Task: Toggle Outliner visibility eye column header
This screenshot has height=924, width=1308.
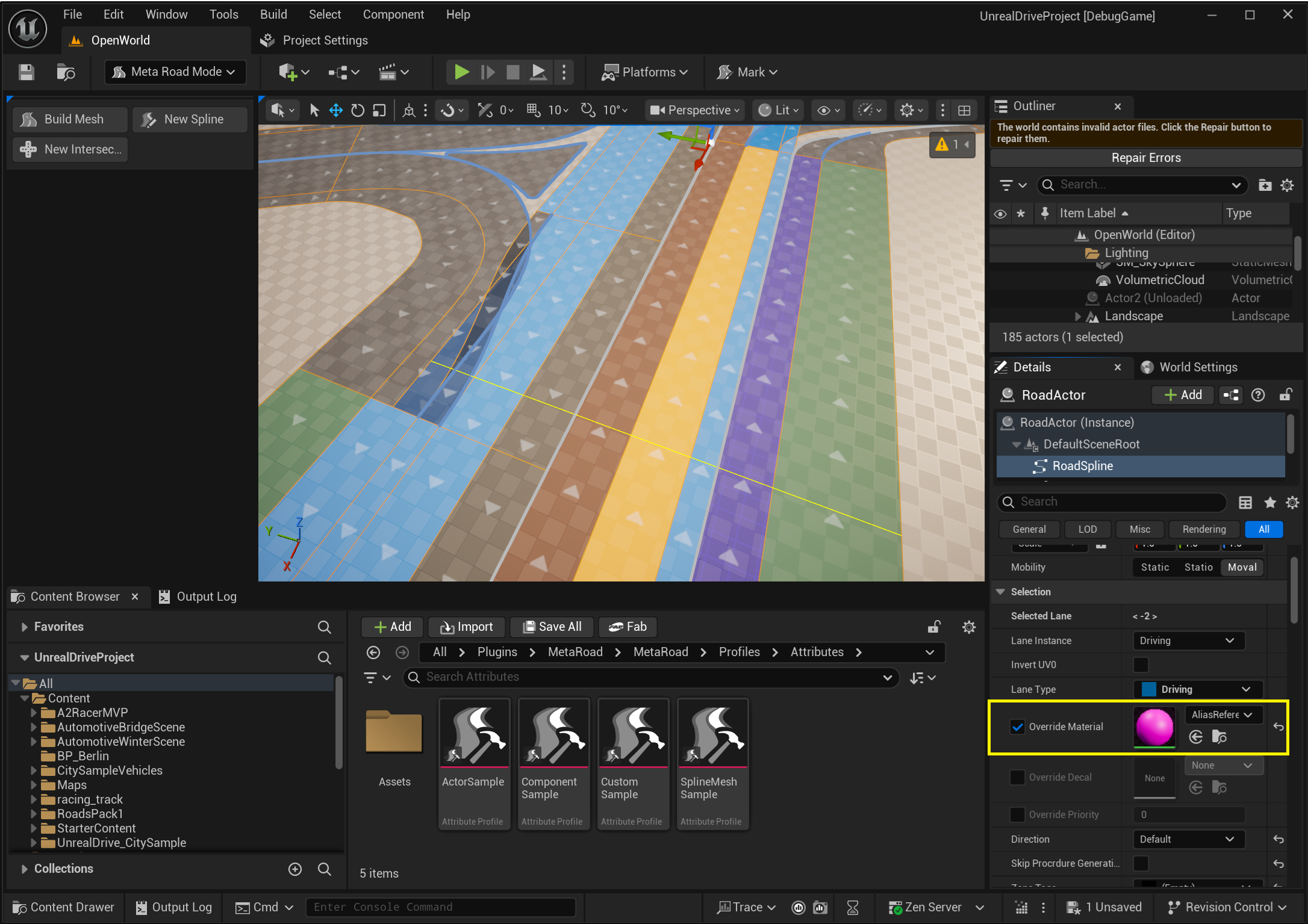Action: 1000,214
